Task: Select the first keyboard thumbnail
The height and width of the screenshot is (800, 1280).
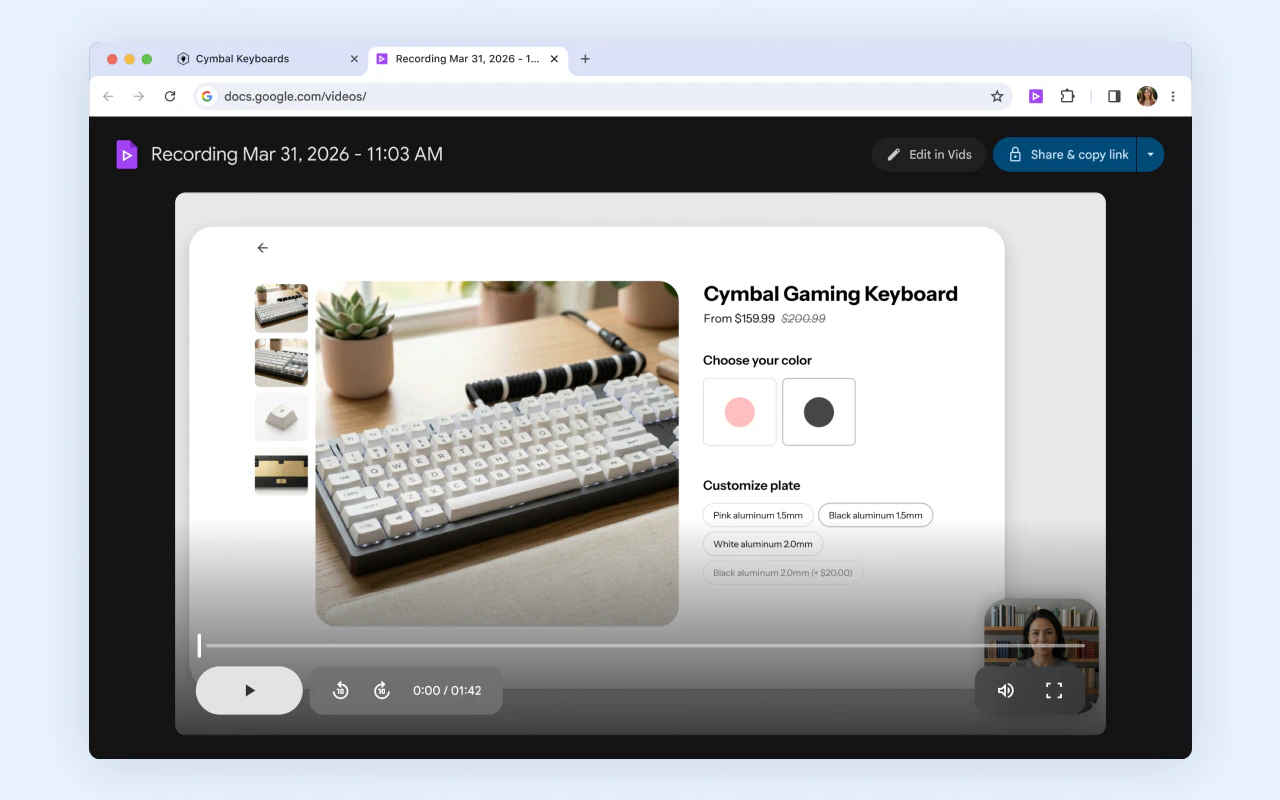Action: [x=281, y=308]
